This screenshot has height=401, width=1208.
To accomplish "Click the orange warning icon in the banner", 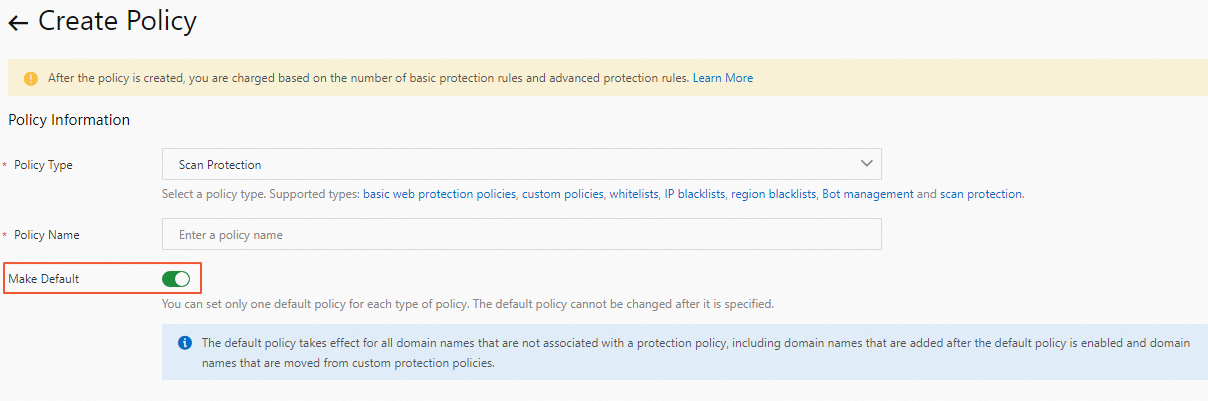I will [x=30, y=78].
